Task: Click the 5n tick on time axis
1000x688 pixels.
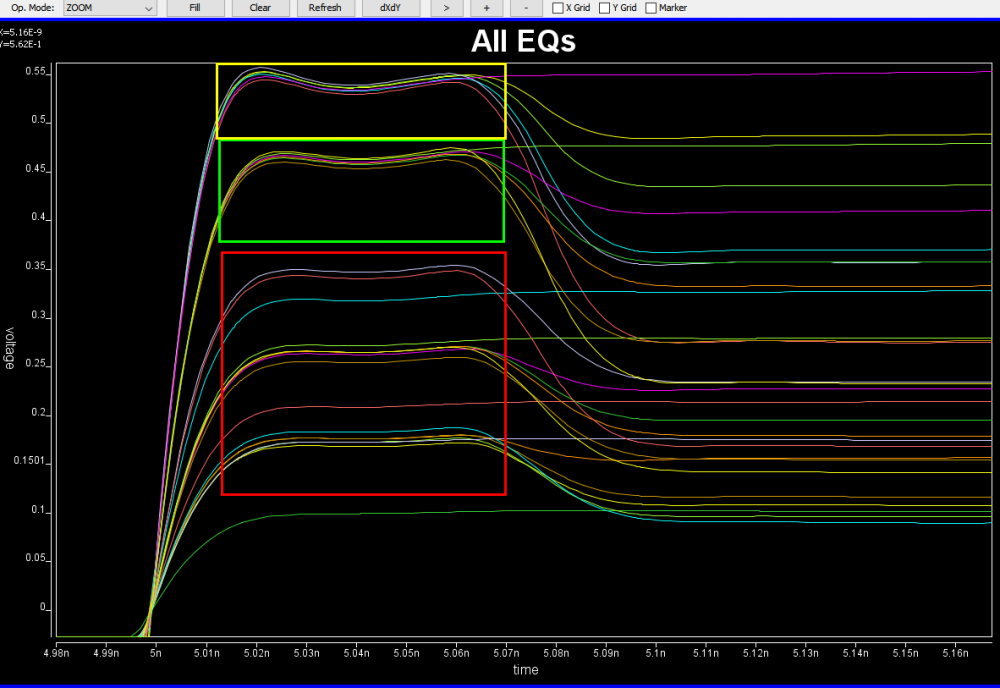Action: click(155, 651)
